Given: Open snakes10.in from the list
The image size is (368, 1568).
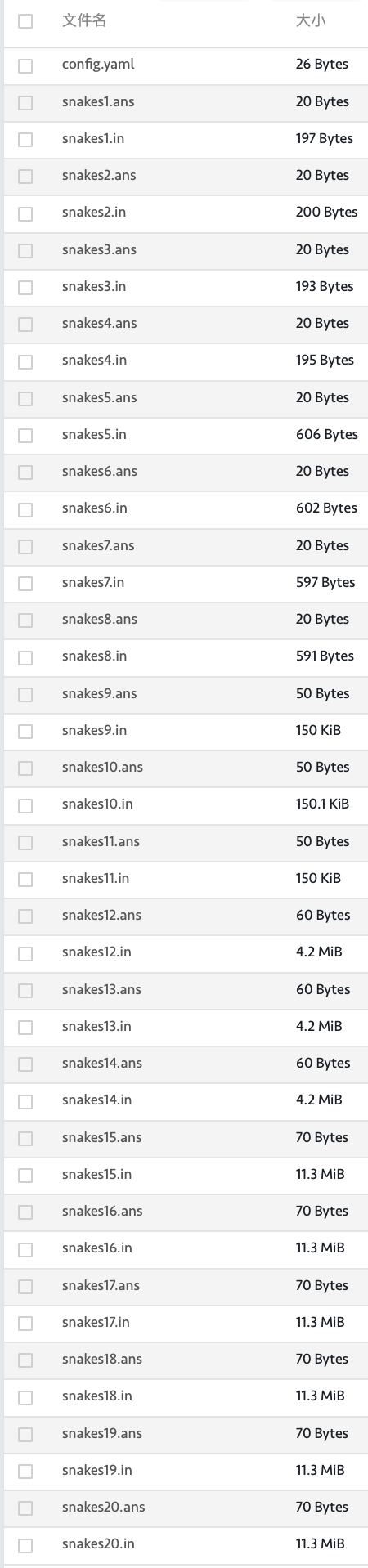Looking at the screenshot, I should click(97, 804).
